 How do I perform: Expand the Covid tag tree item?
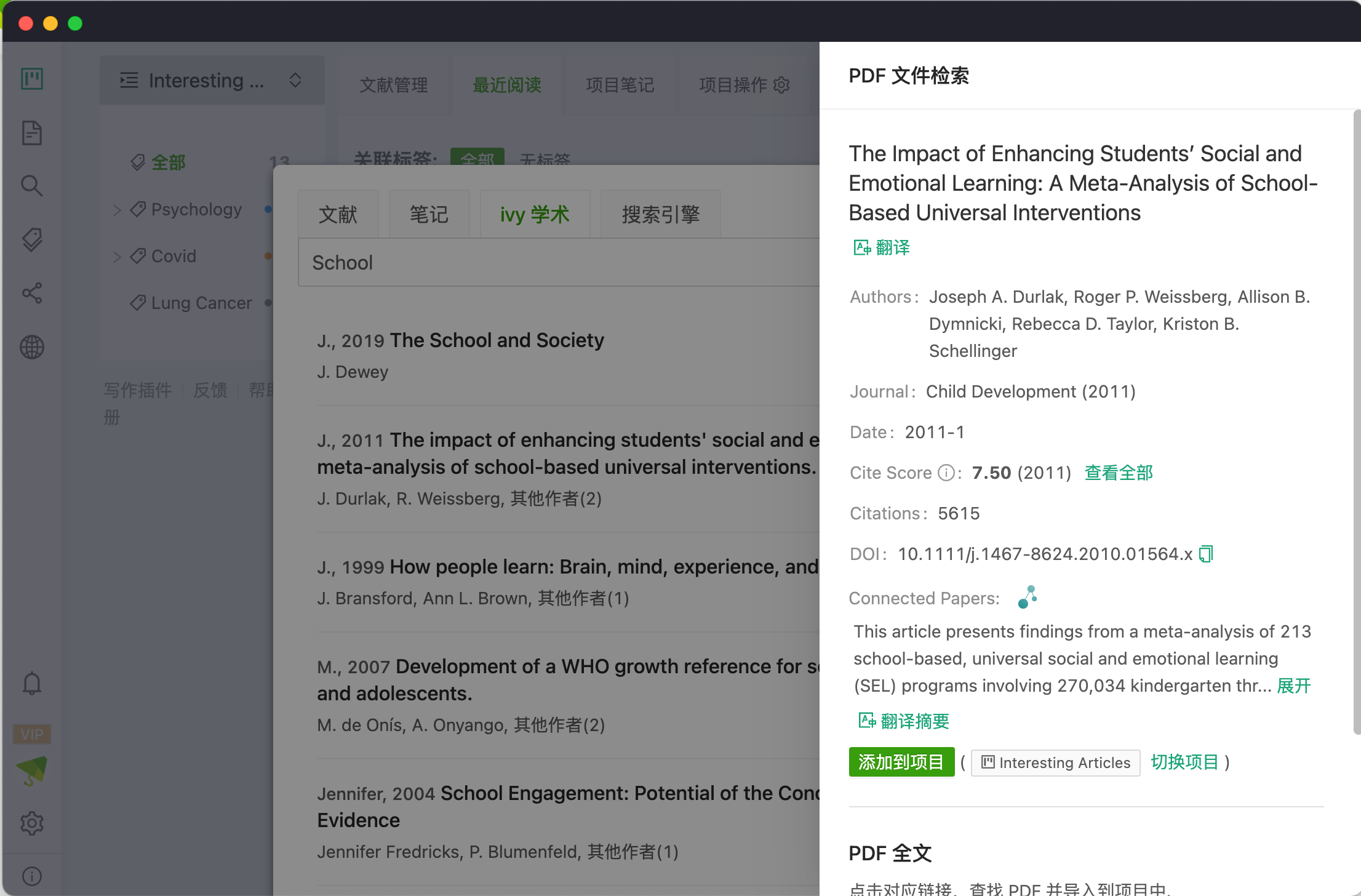[x=117, y=257]
